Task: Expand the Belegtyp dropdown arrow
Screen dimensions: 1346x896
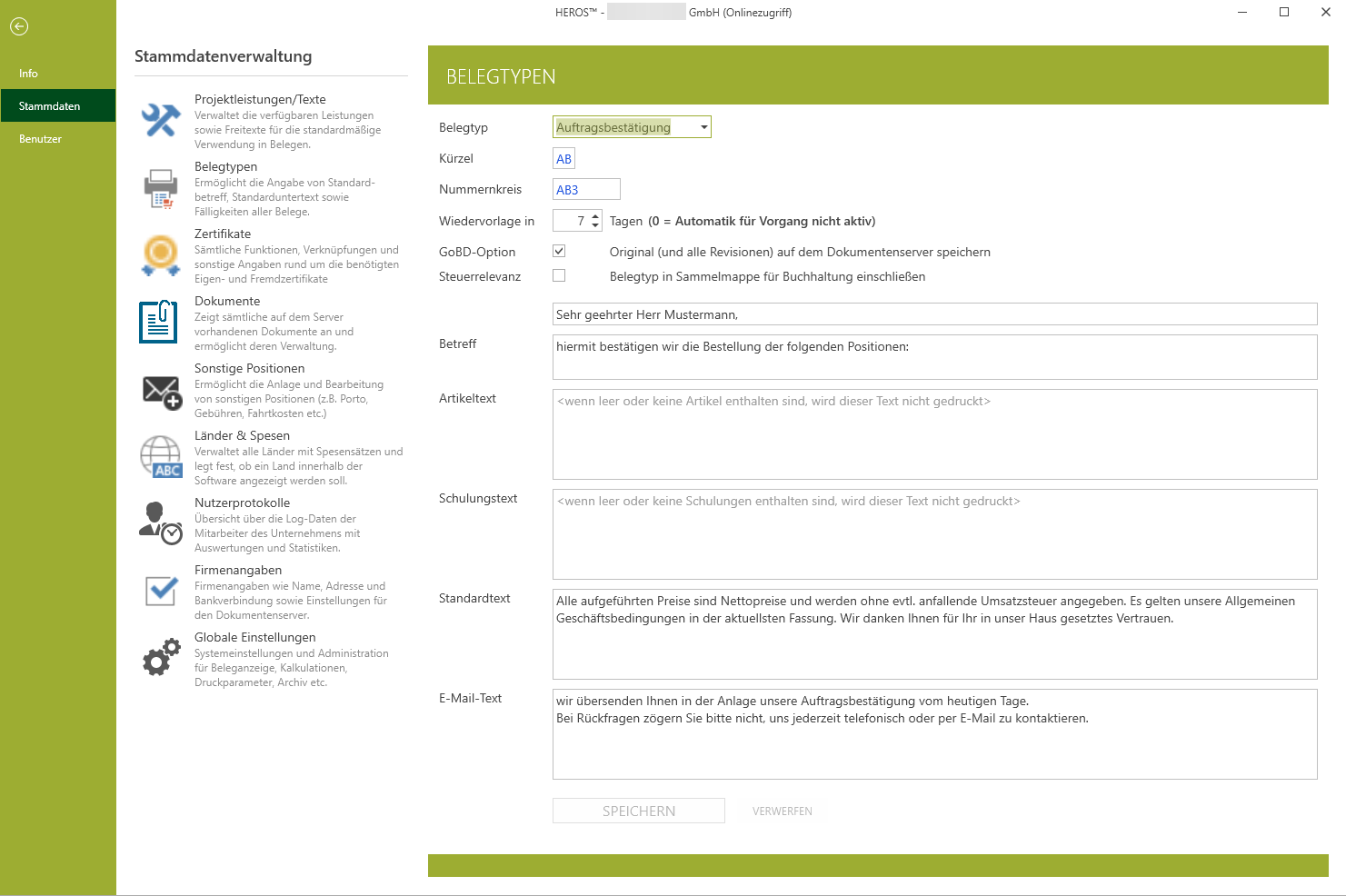Action: (x=703, y=127)
